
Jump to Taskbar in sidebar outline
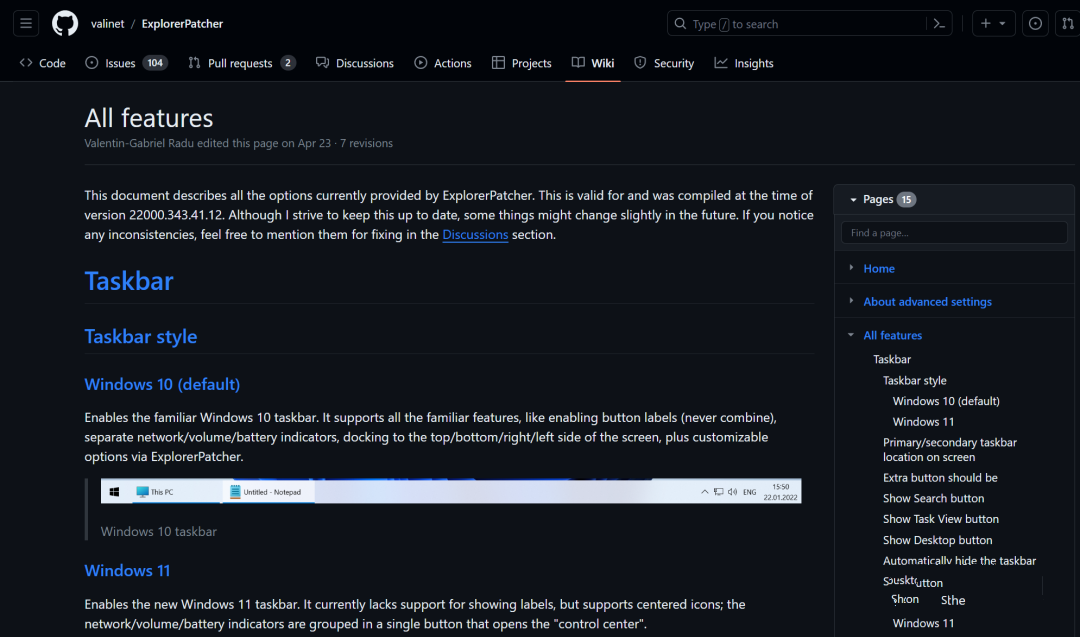(x=892, y=359)
